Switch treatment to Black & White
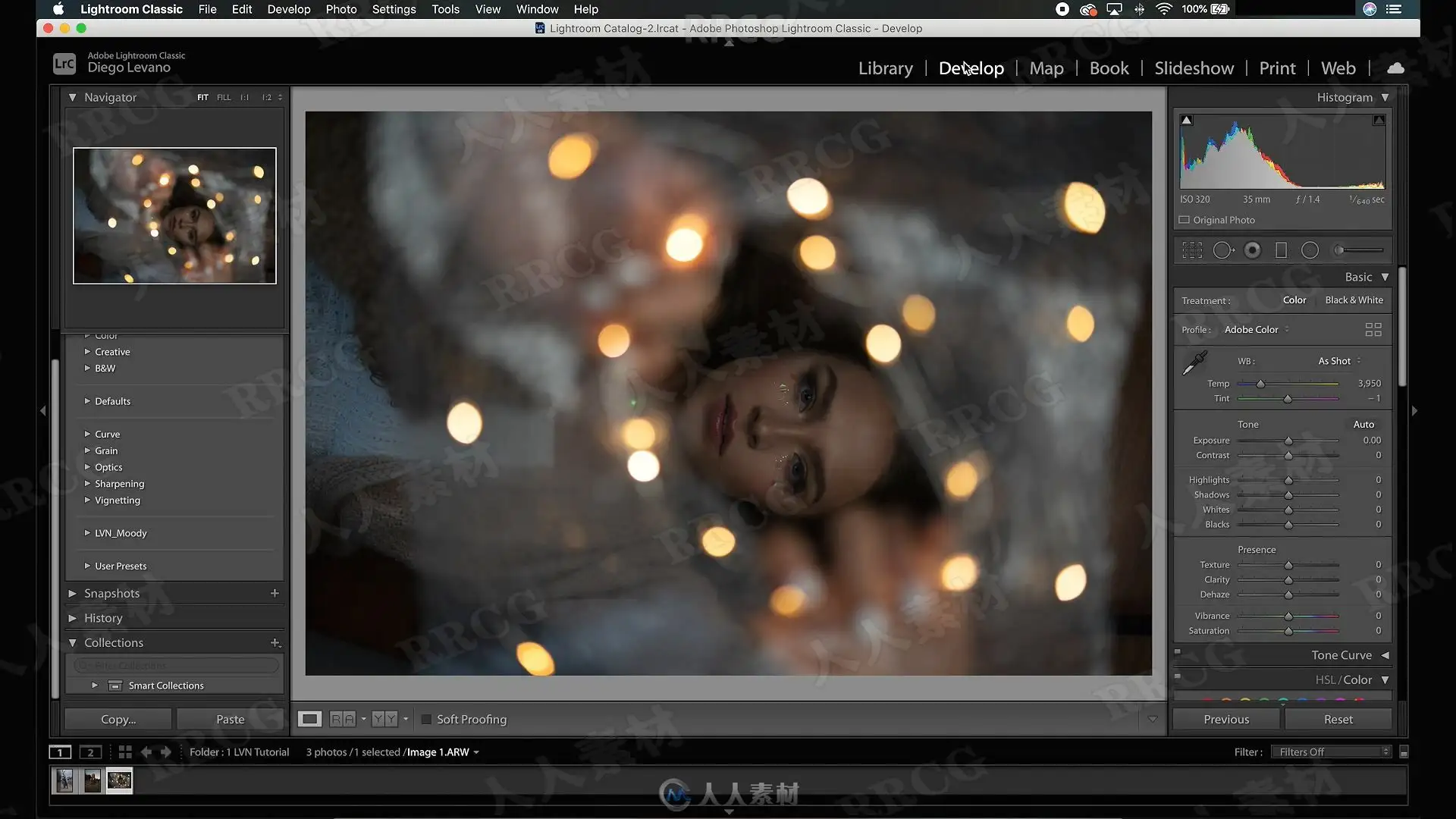This screenshot has height=819, width=1456. pos(1354,300)
